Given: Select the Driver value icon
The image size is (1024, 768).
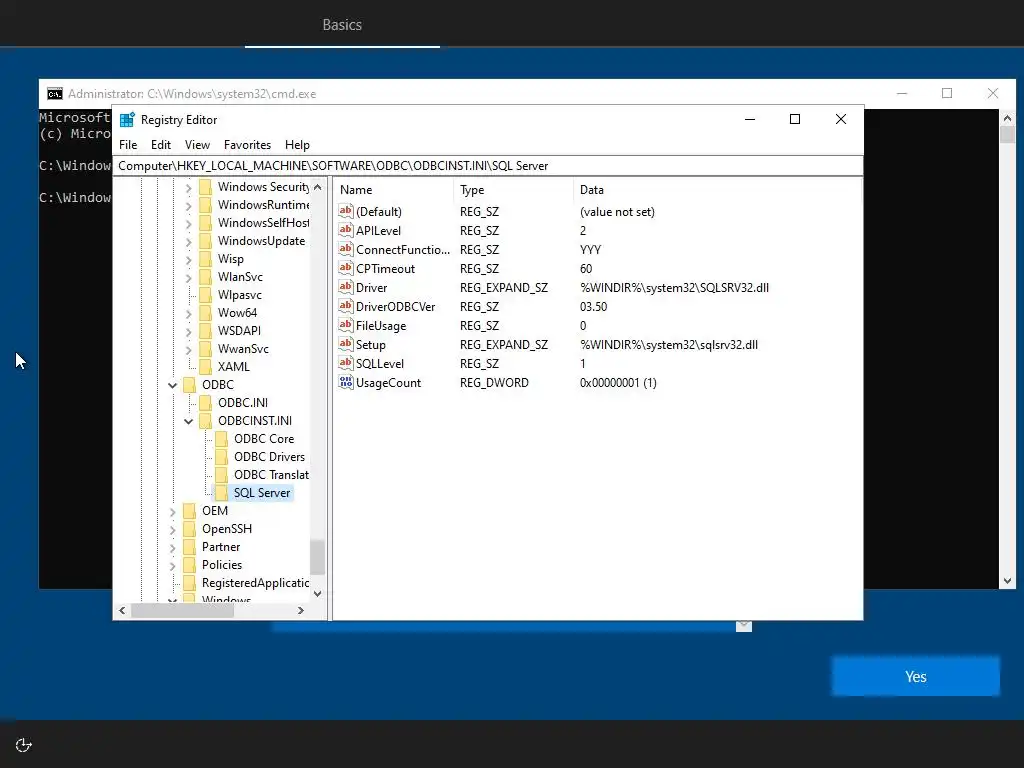Looking at the screenshot, I should pyautogui.click(x=345, y=287).
